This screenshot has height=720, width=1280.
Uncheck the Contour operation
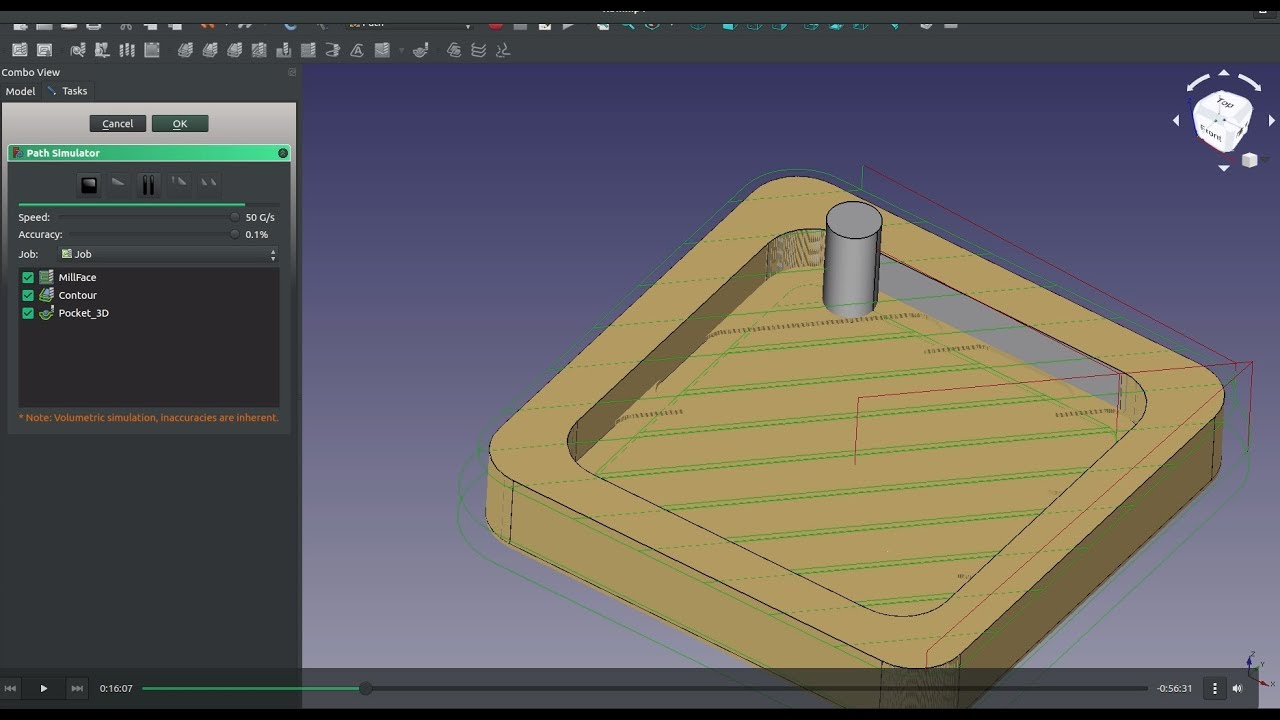click(x=28, y=296)
